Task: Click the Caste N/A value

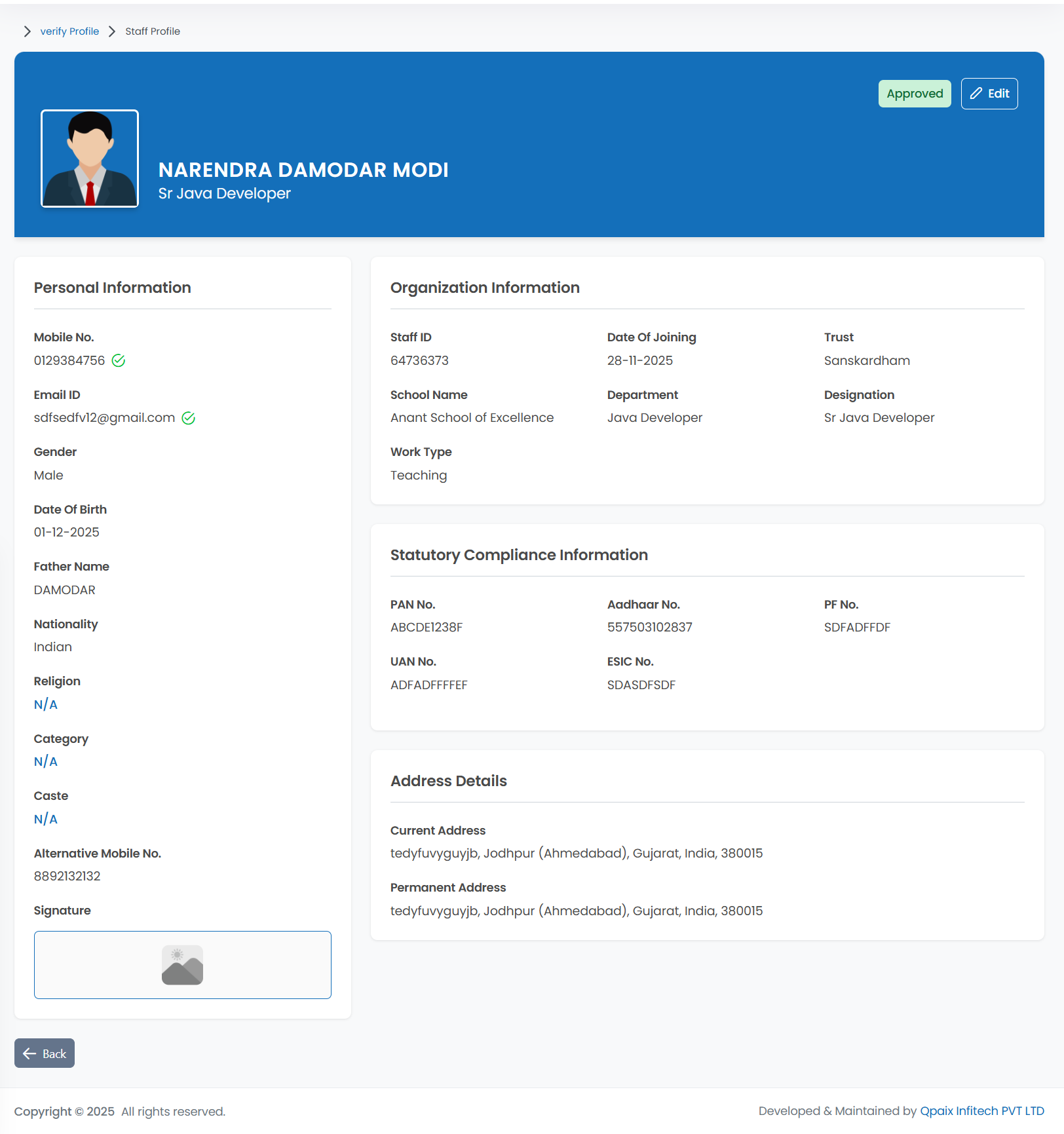Action: 46,819
